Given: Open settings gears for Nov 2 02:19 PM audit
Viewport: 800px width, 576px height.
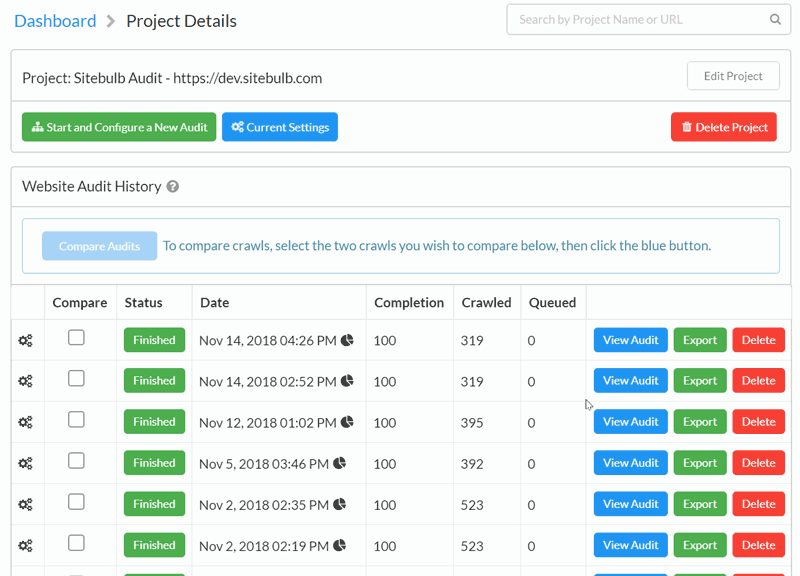Looking at the screenshot, I should (26, 546).
